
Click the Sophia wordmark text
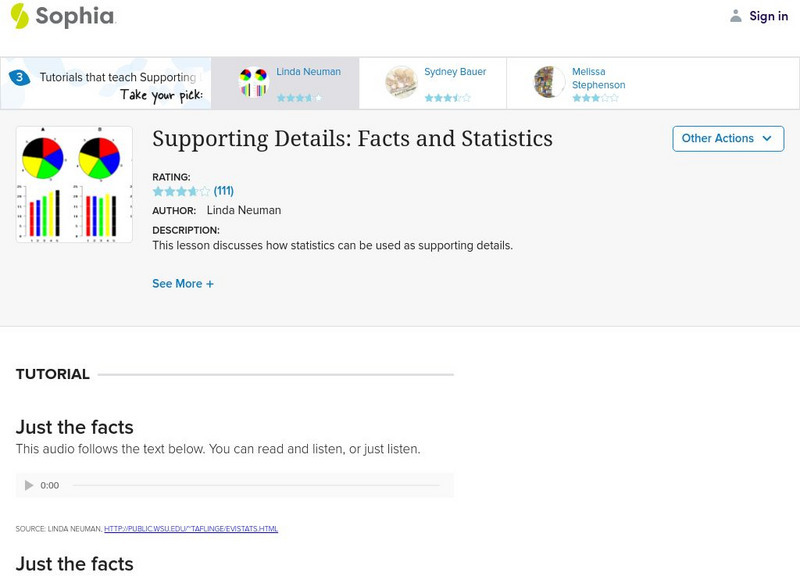(75, 16)
